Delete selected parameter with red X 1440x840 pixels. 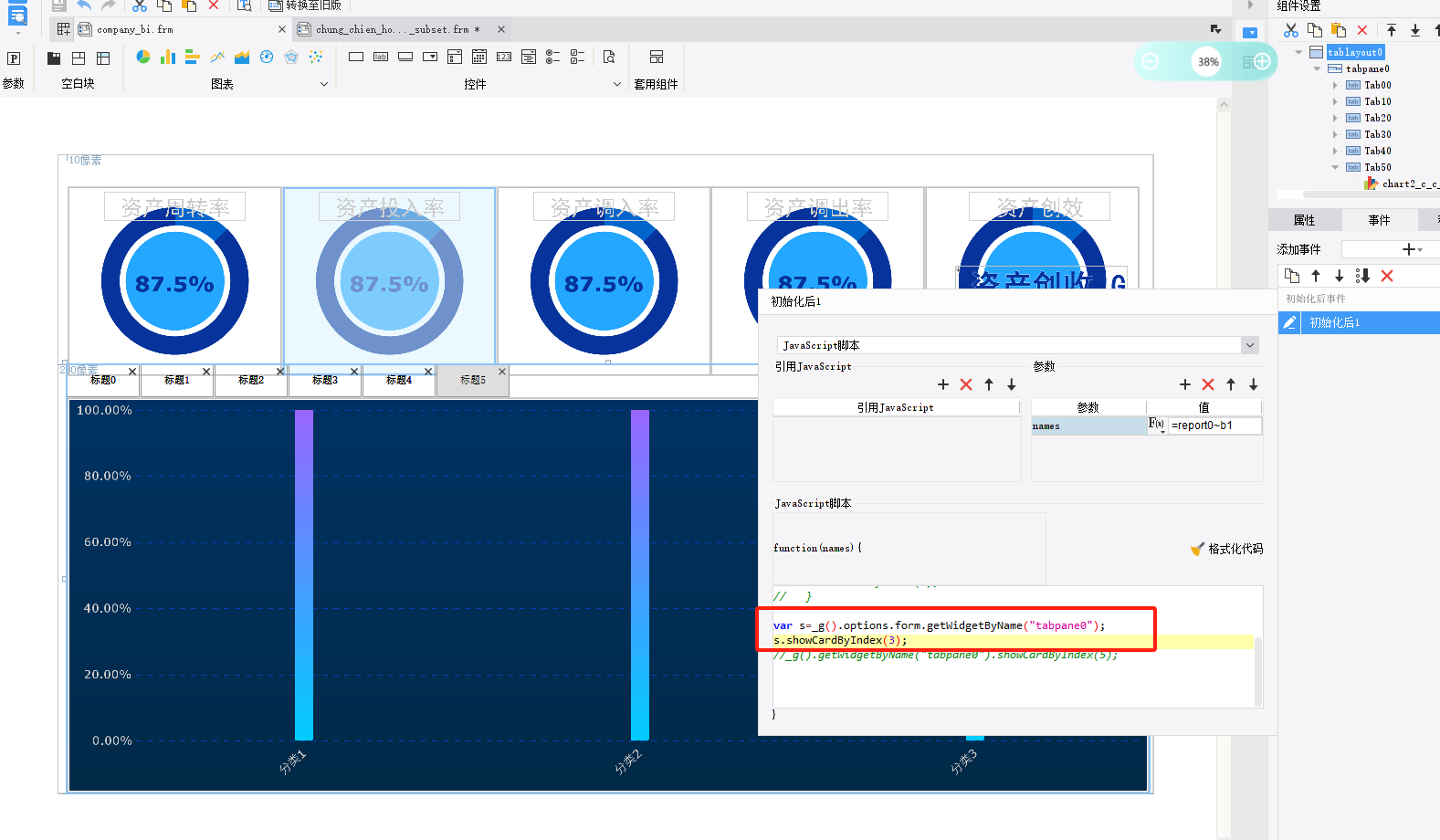(1208, 384)
